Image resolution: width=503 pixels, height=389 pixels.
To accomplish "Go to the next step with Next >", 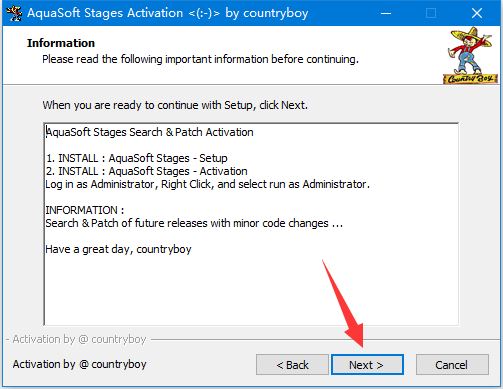I will click(367, 365).
